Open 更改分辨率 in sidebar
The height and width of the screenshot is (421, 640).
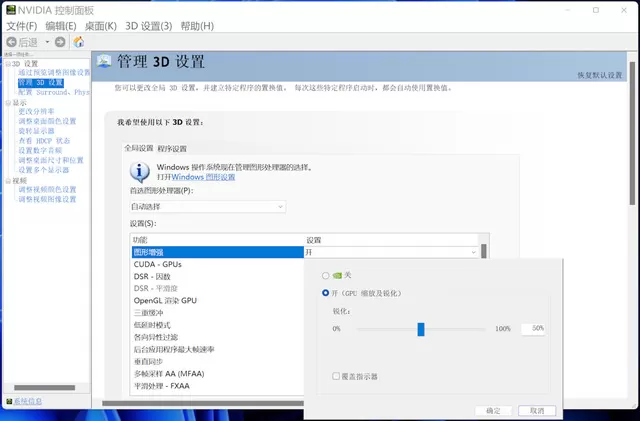pyautogui.click(x=36, y=111)
